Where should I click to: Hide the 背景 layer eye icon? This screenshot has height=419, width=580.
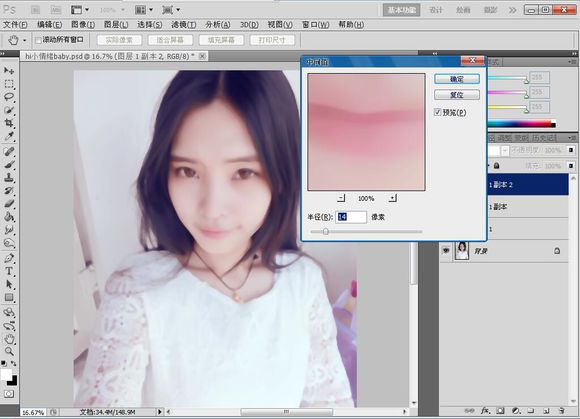coord(446,251)
